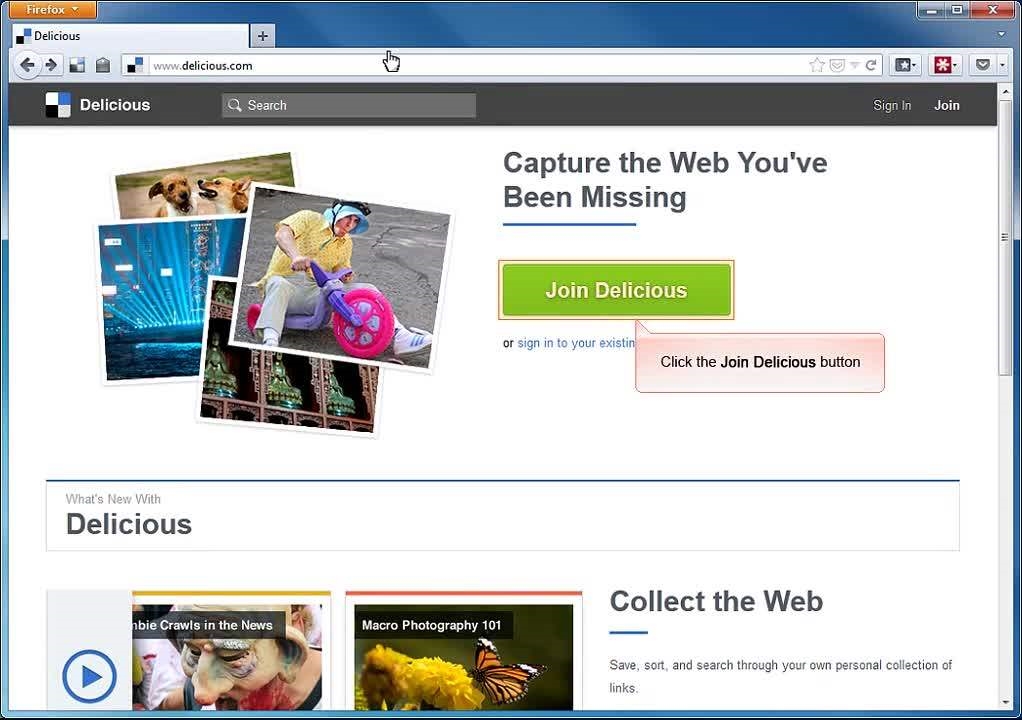Viewport: 1022px width, 720px height.
Task: Click the magnifying glass search icon
Action: 234,105
